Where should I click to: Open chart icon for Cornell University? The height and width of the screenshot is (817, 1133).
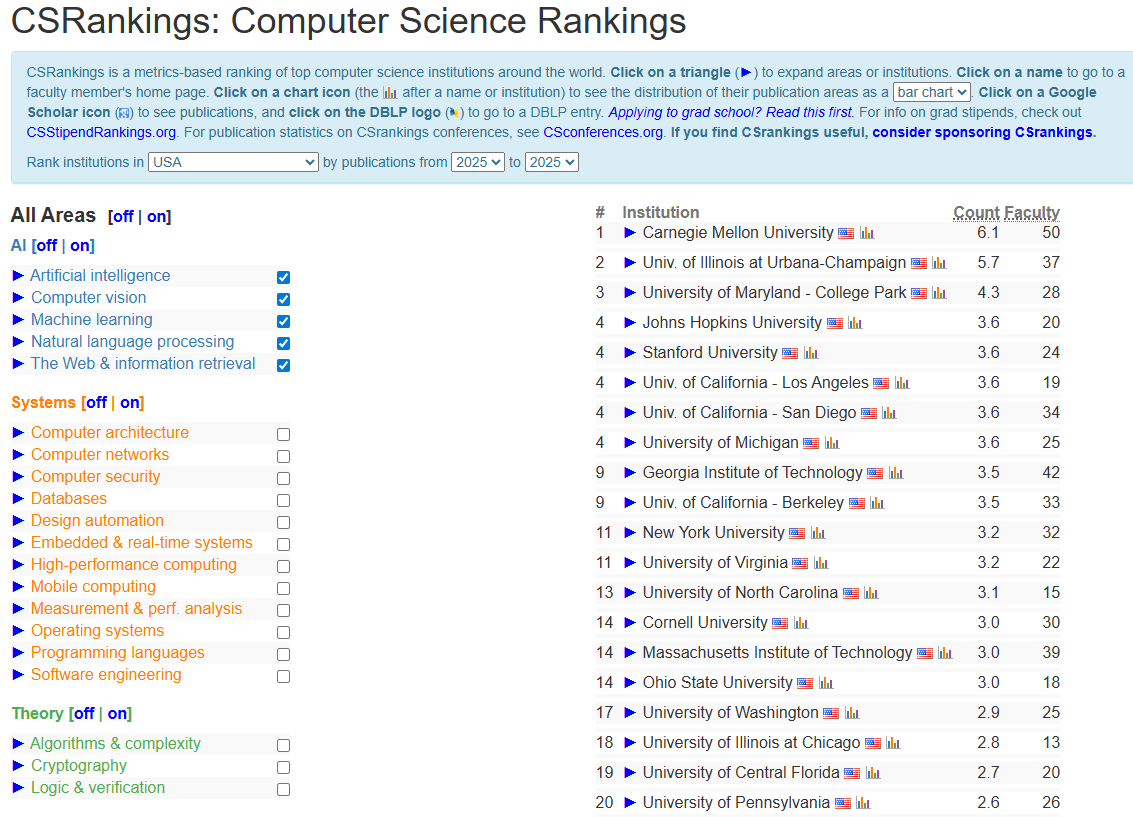click(801, 623)
